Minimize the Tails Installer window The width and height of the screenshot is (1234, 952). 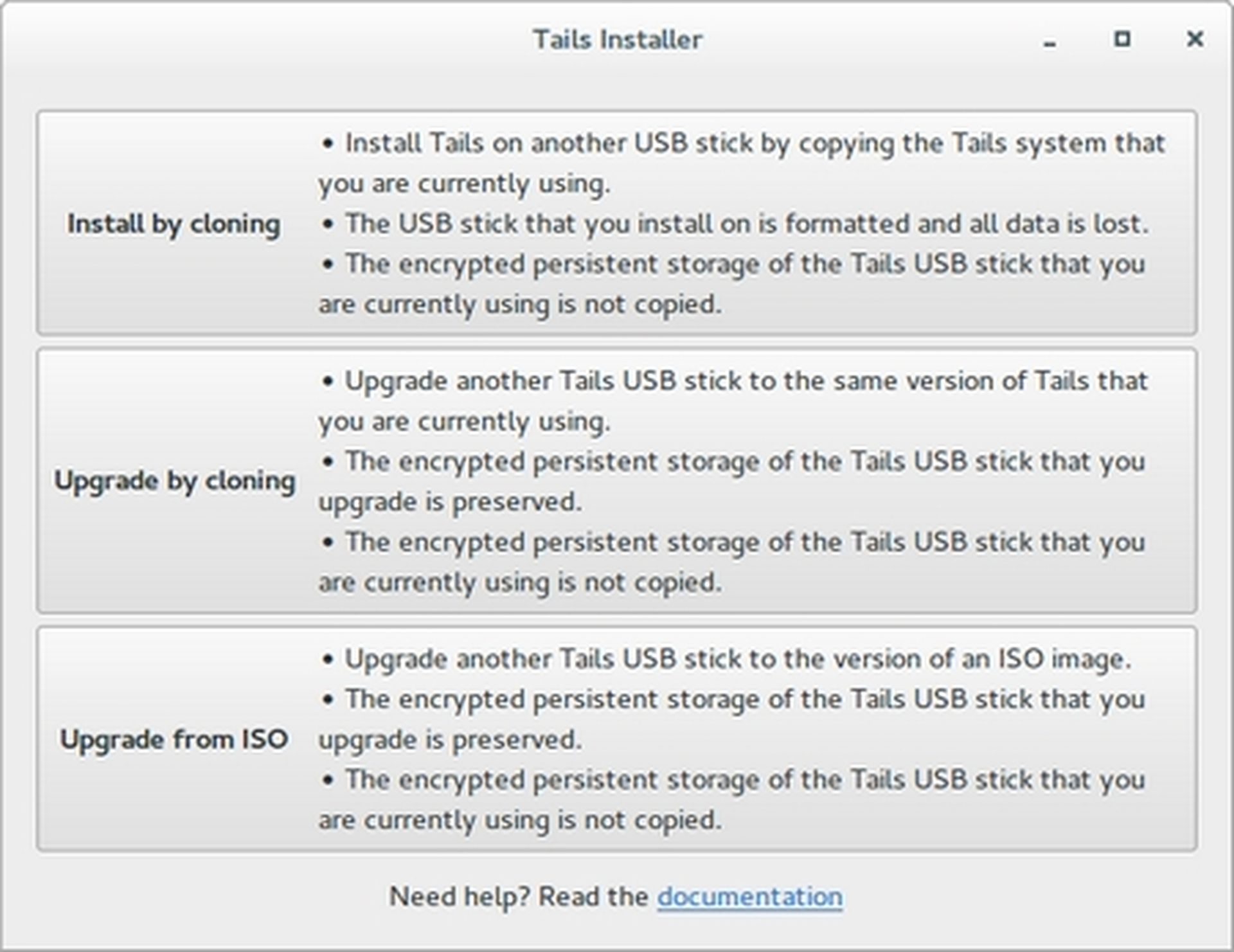pos(1050,40)
